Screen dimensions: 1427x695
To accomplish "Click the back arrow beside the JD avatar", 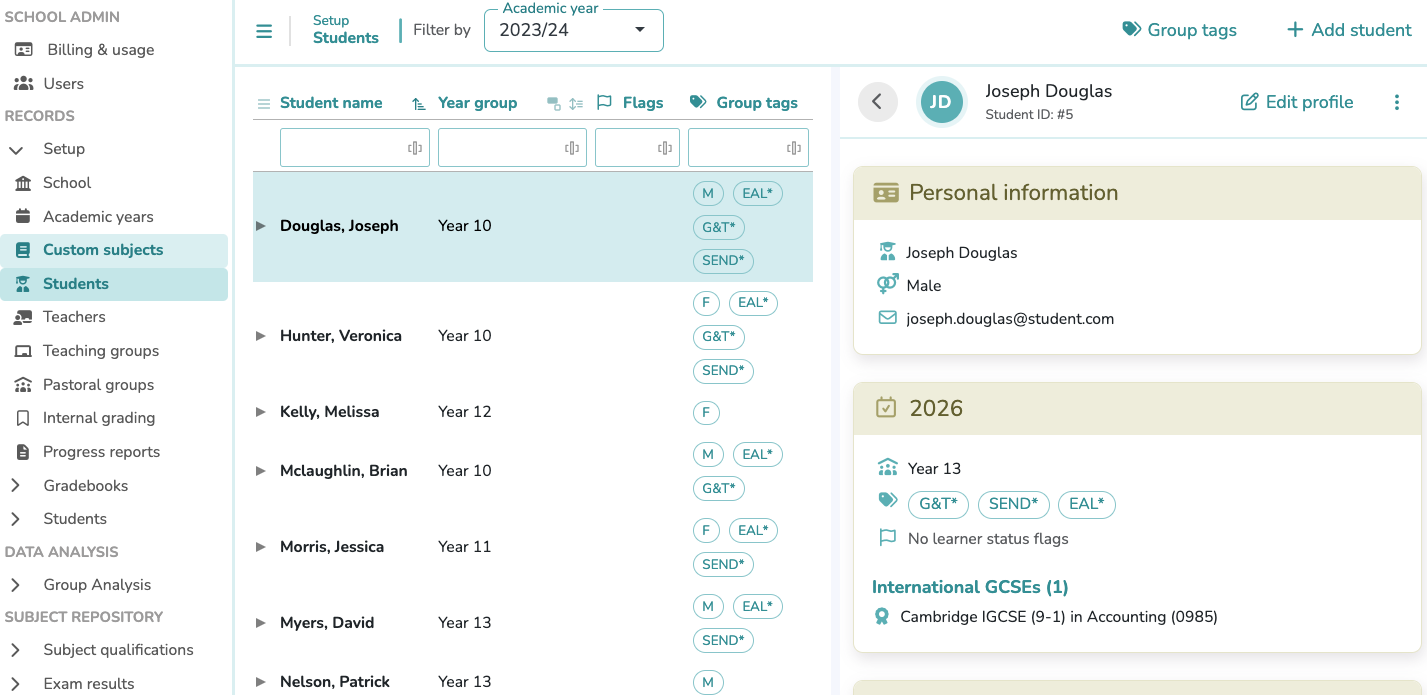I will (x=877, y=102).
